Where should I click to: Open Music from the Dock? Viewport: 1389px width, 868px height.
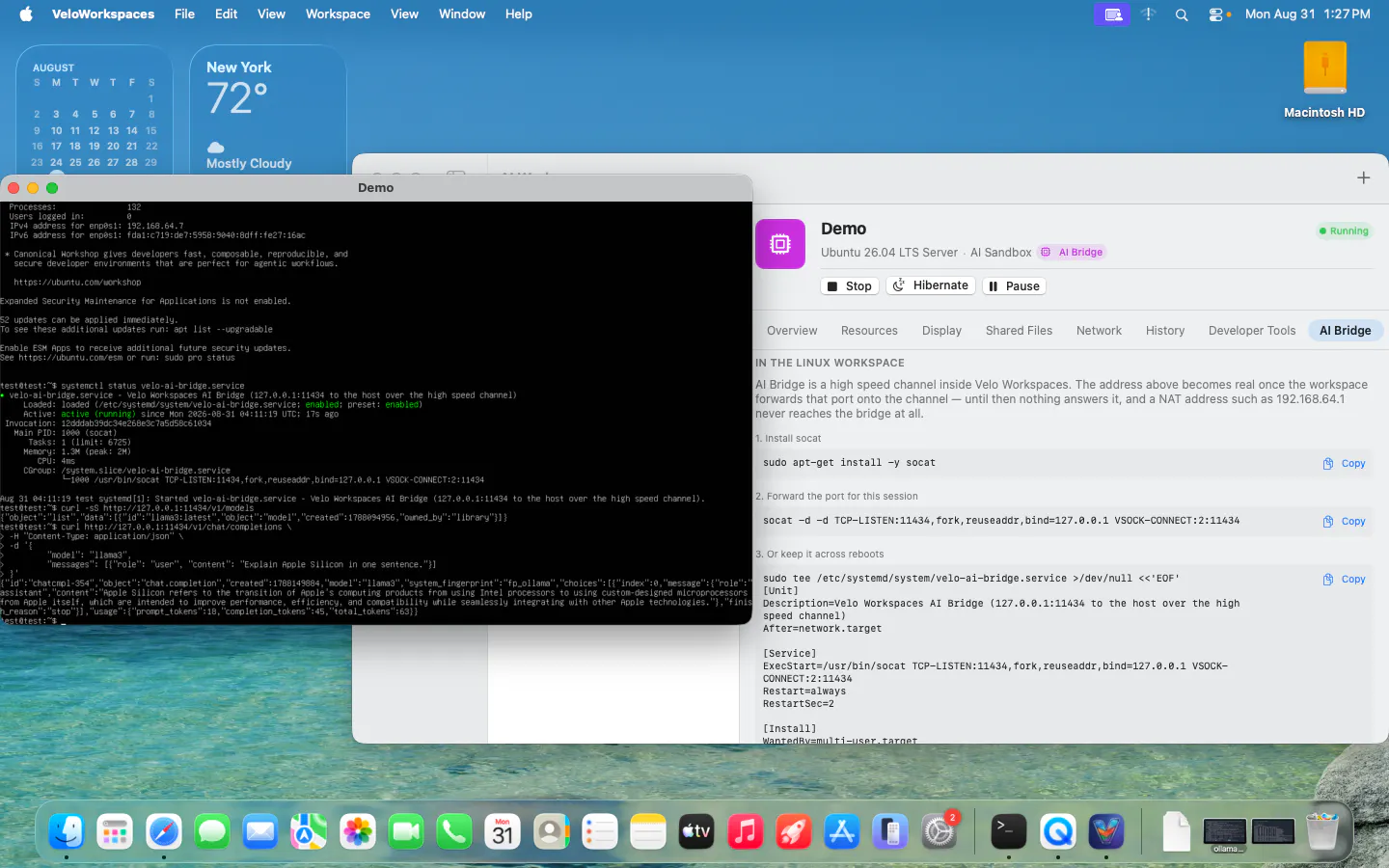pos(746,831)
